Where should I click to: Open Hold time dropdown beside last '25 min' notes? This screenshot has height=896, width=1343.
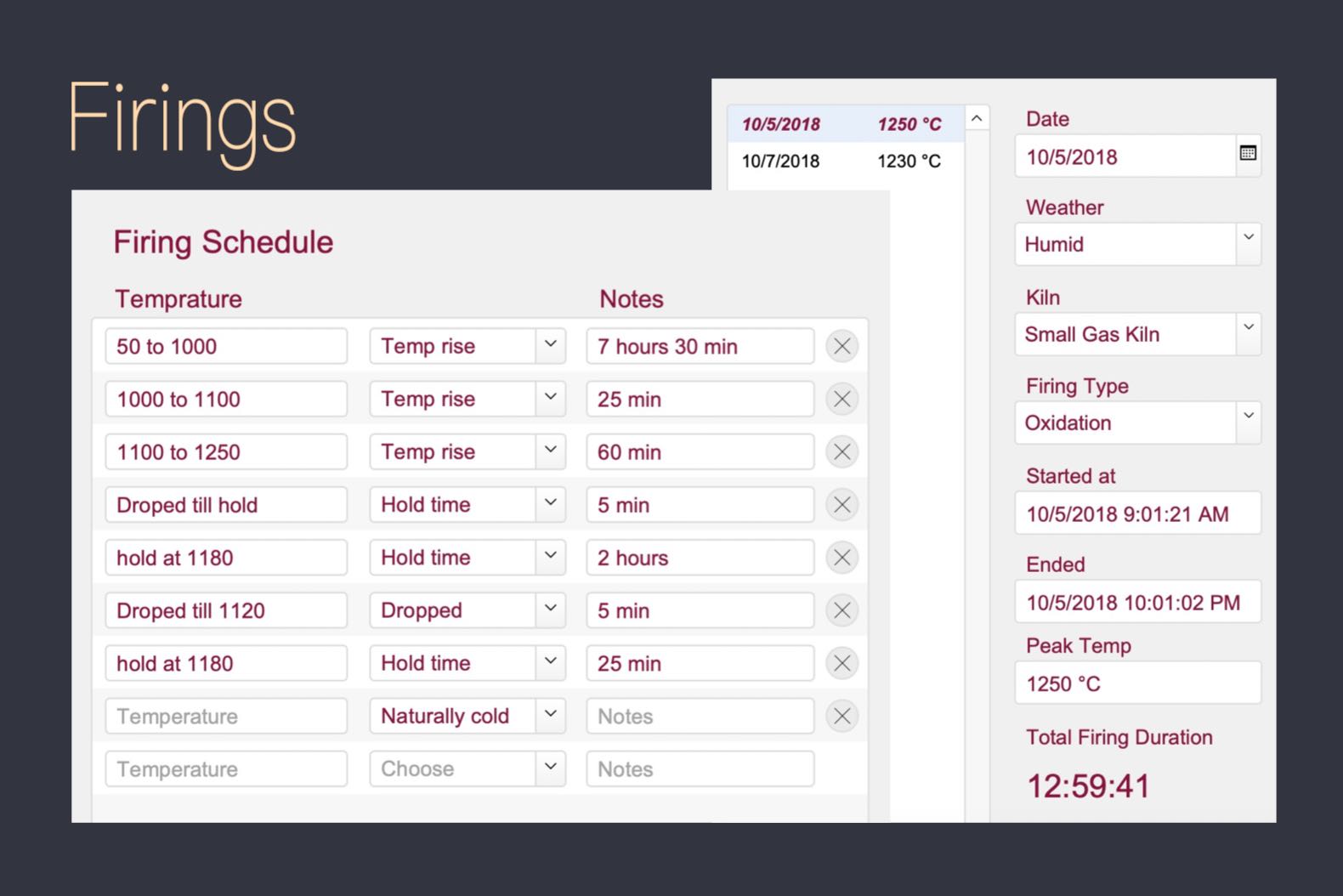tap(551, 662)
